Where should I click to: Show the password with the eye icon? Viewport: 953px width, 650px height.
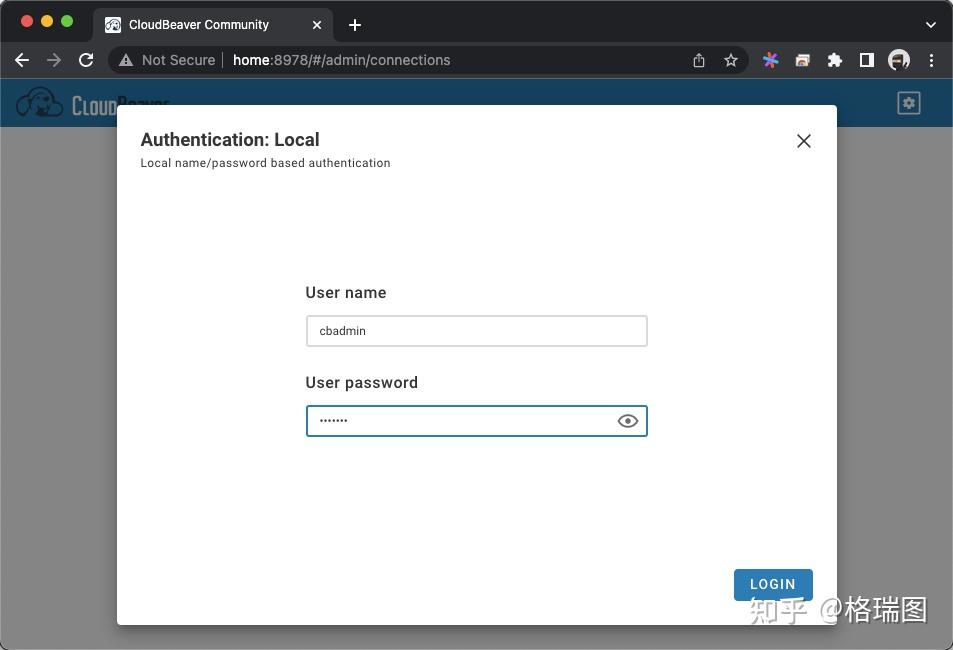click(x=627, y=421)
